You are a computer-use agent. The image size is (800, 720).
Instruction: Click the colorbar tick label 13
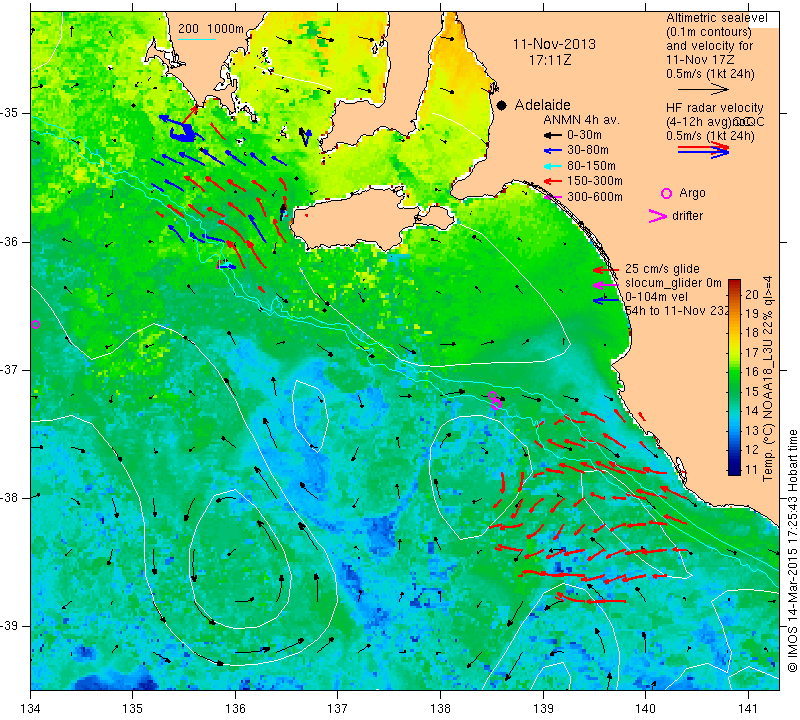(x=752, y=430)
